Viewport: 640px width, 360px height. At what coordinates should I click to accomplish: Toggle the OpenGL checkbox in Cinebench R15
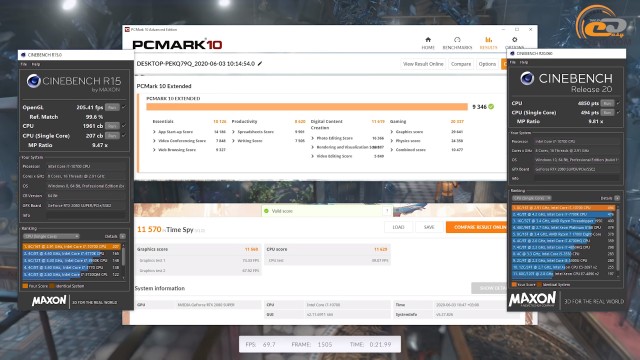(x=124, y=107)
